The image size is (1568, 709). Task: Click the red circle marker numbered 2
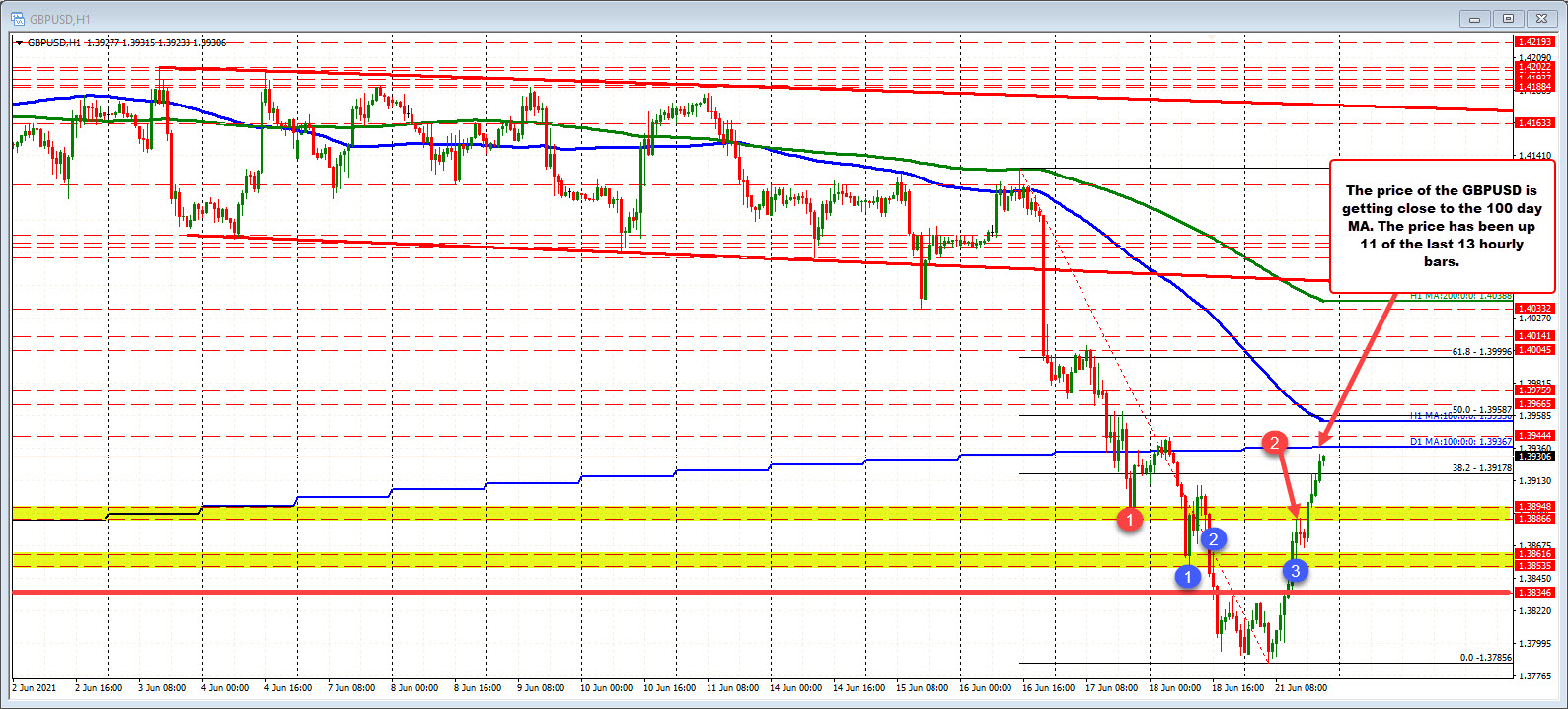click(x=1274, y=443)
